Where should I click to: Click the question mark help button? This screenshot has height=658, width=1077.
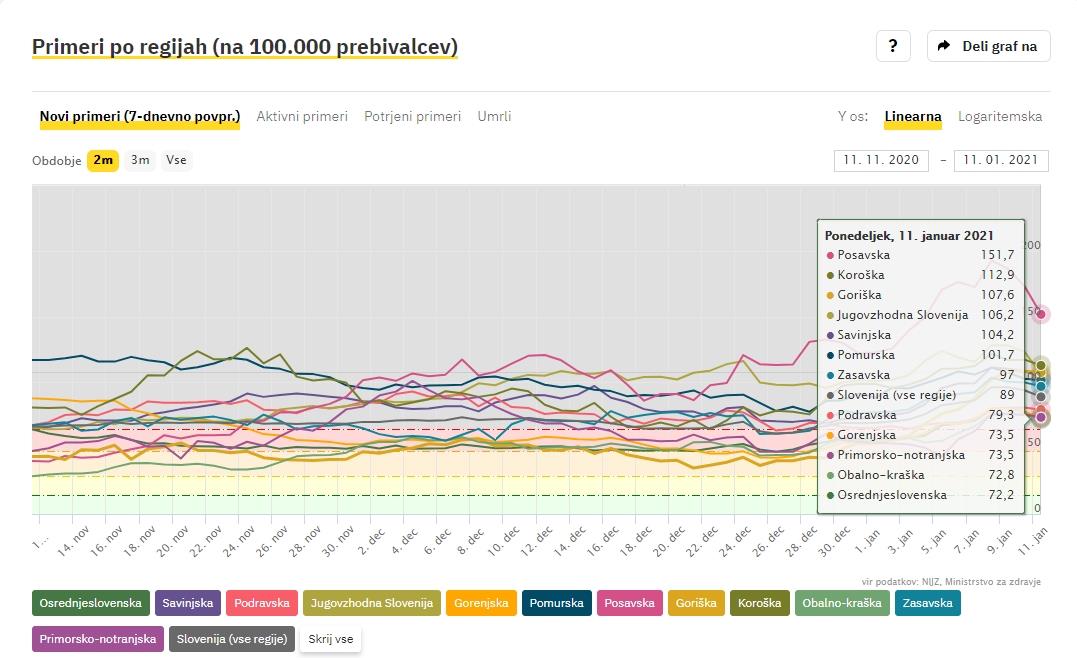893,46
